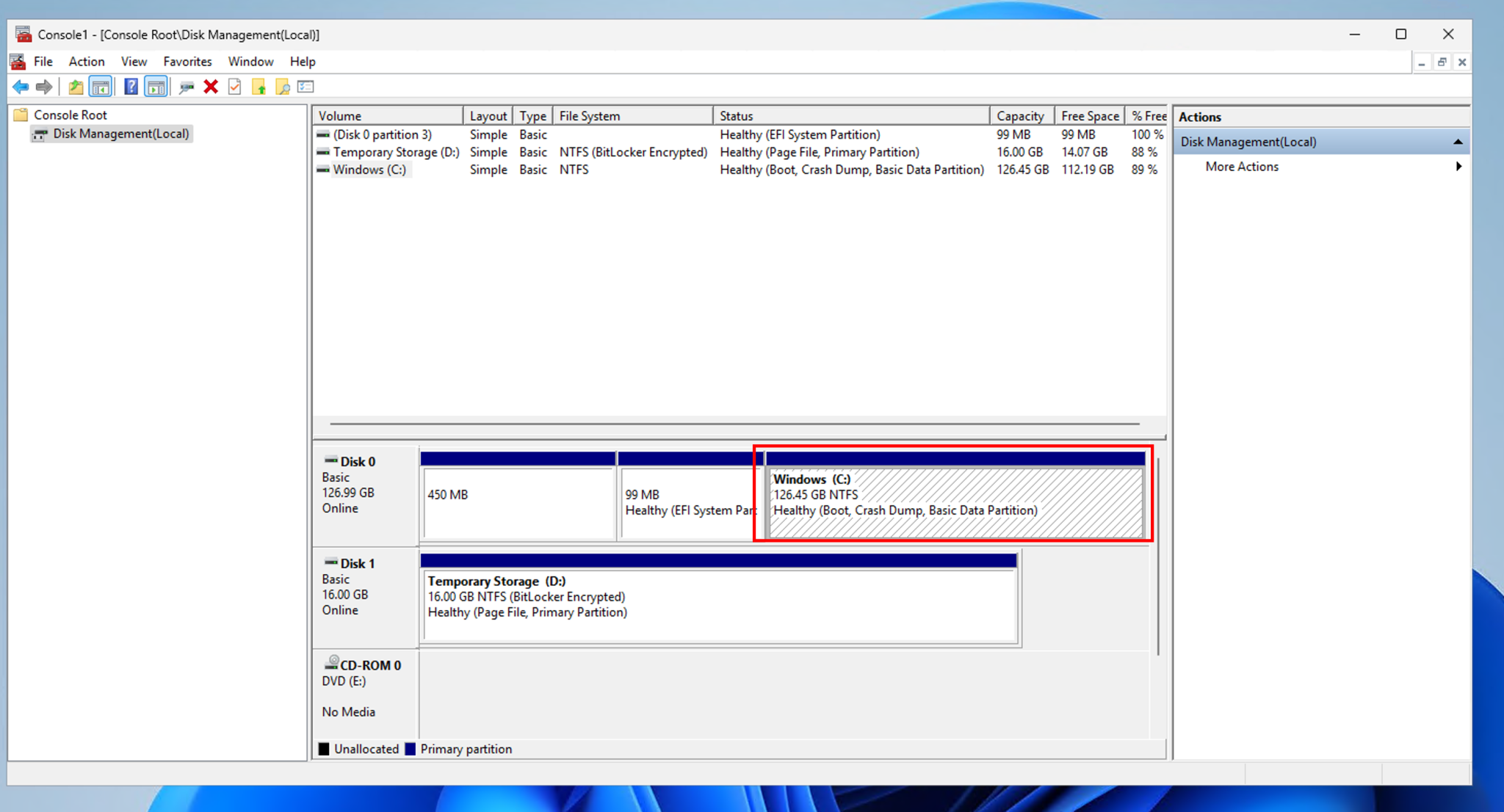1504x812 pixels.
Task: Select the Help icon in the toolbar
Action: 130,86
